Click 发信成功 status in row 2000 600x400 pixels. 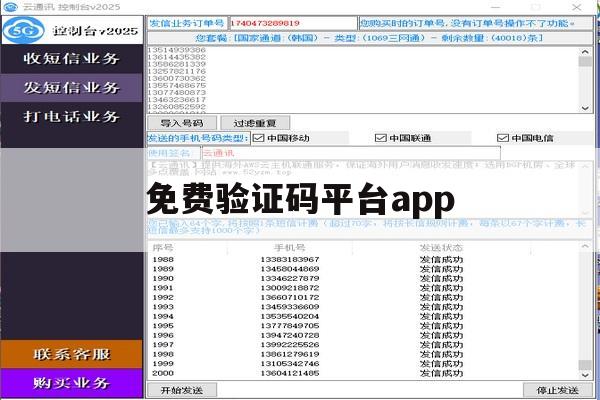(441, 373)
